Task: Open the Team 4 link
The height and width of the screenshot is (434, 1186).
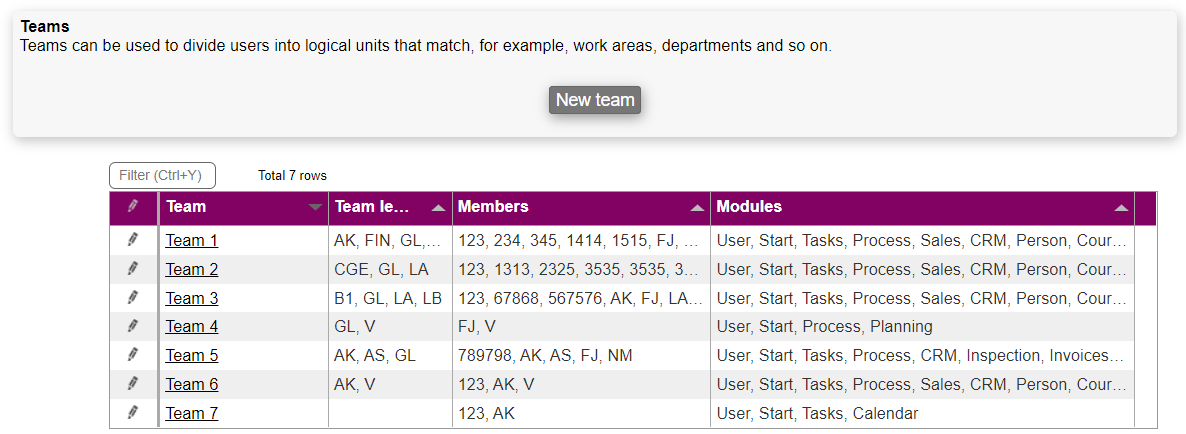Action: coord(192,327)
